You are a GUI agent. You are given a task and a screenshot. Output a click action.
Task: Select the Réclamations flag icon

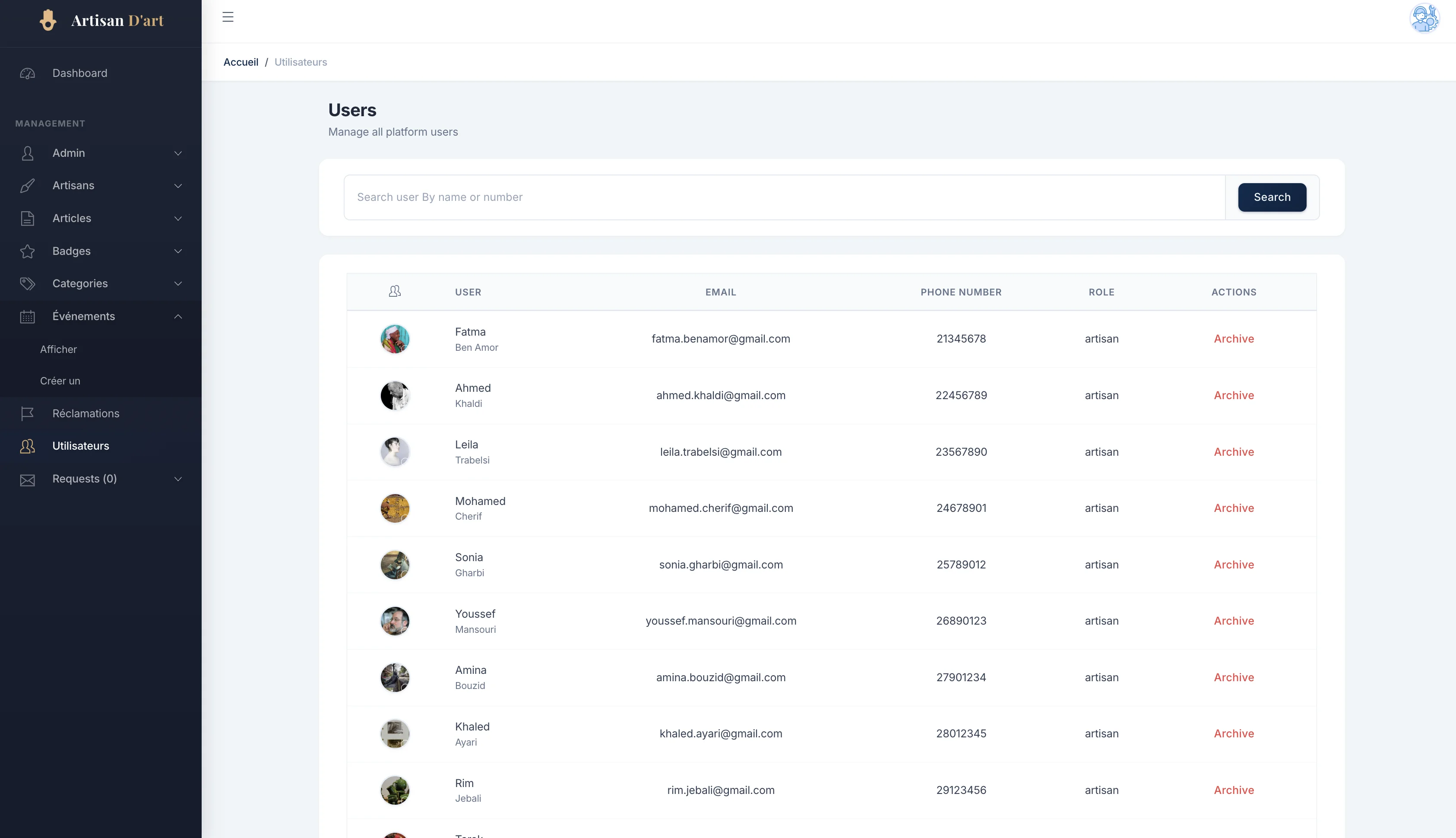[27, 413]
